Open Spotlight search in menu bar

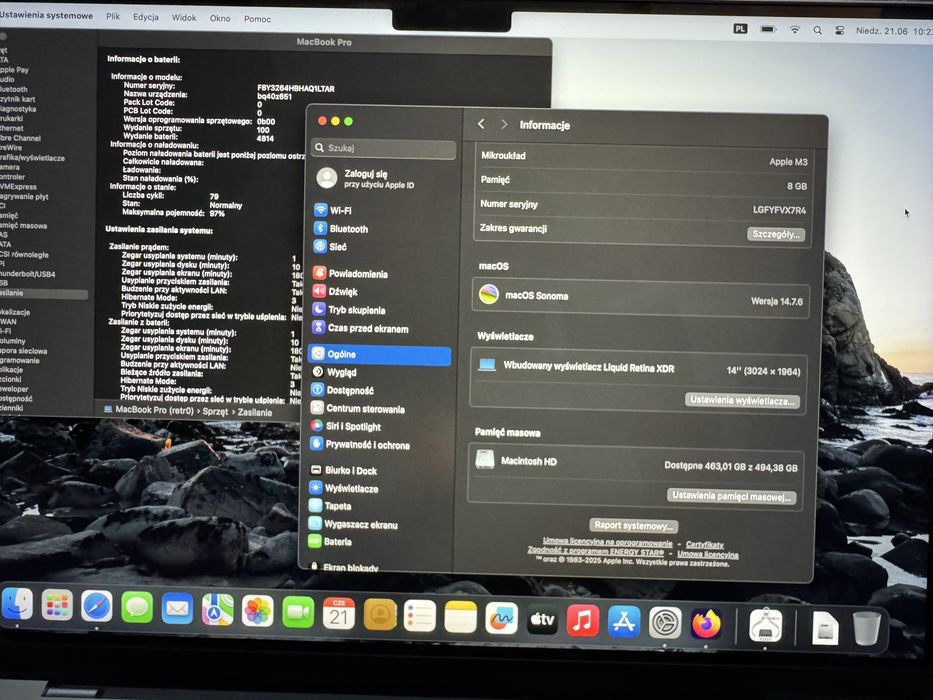(x=818, y=30)
